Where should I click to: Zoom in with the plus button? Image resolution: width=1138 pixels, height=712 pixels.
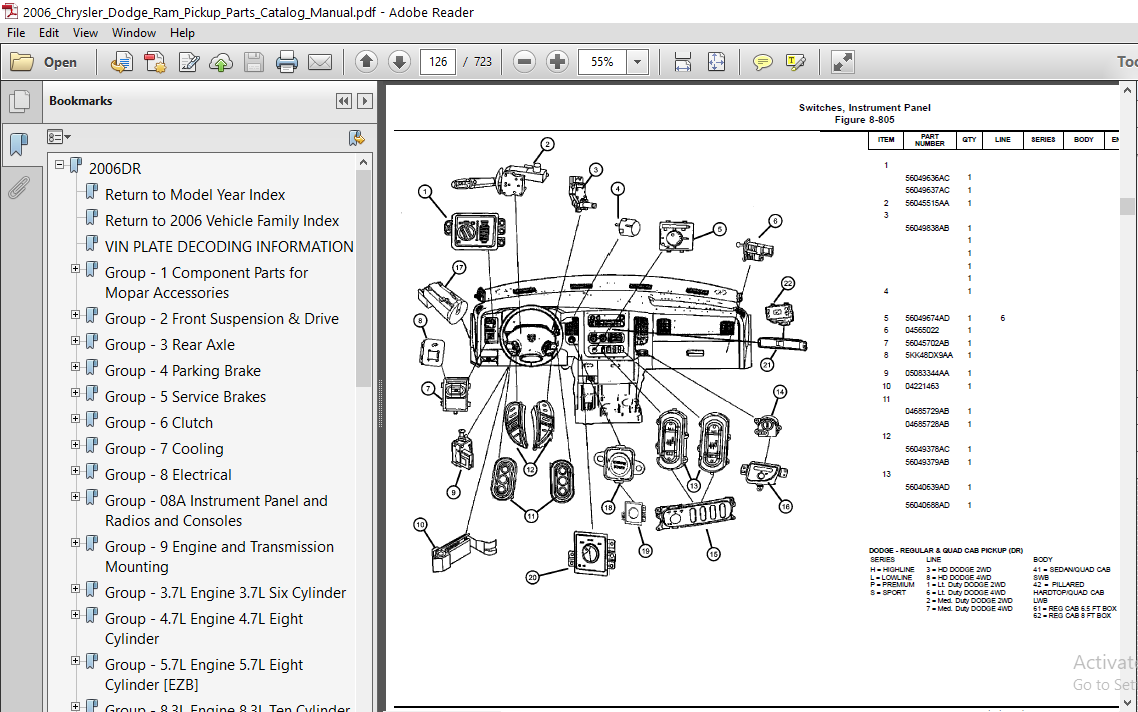click(x=557, y=62)
